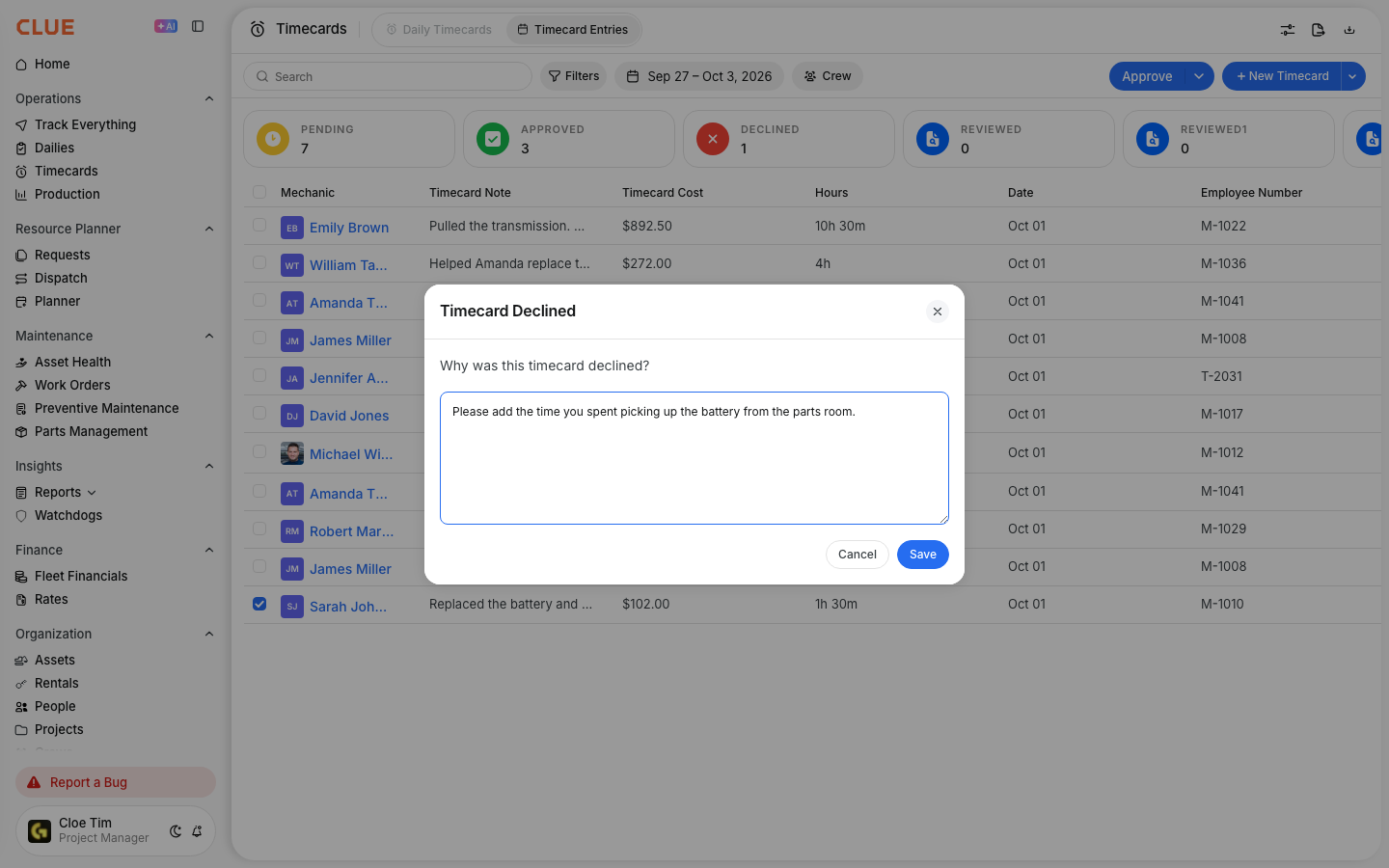Open the Approve dropdown arrow

coord(1199,76)
